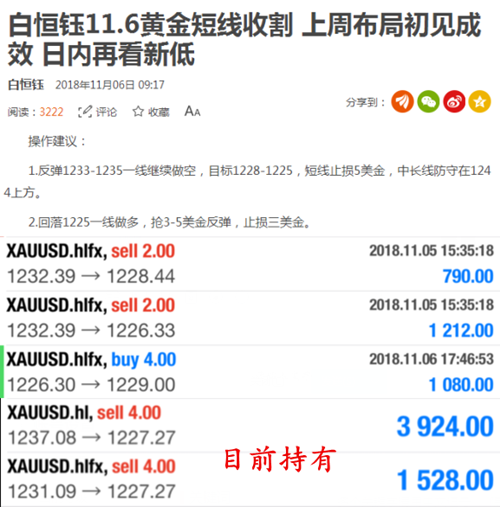Click the read count 3222

[x=51, y=112]
